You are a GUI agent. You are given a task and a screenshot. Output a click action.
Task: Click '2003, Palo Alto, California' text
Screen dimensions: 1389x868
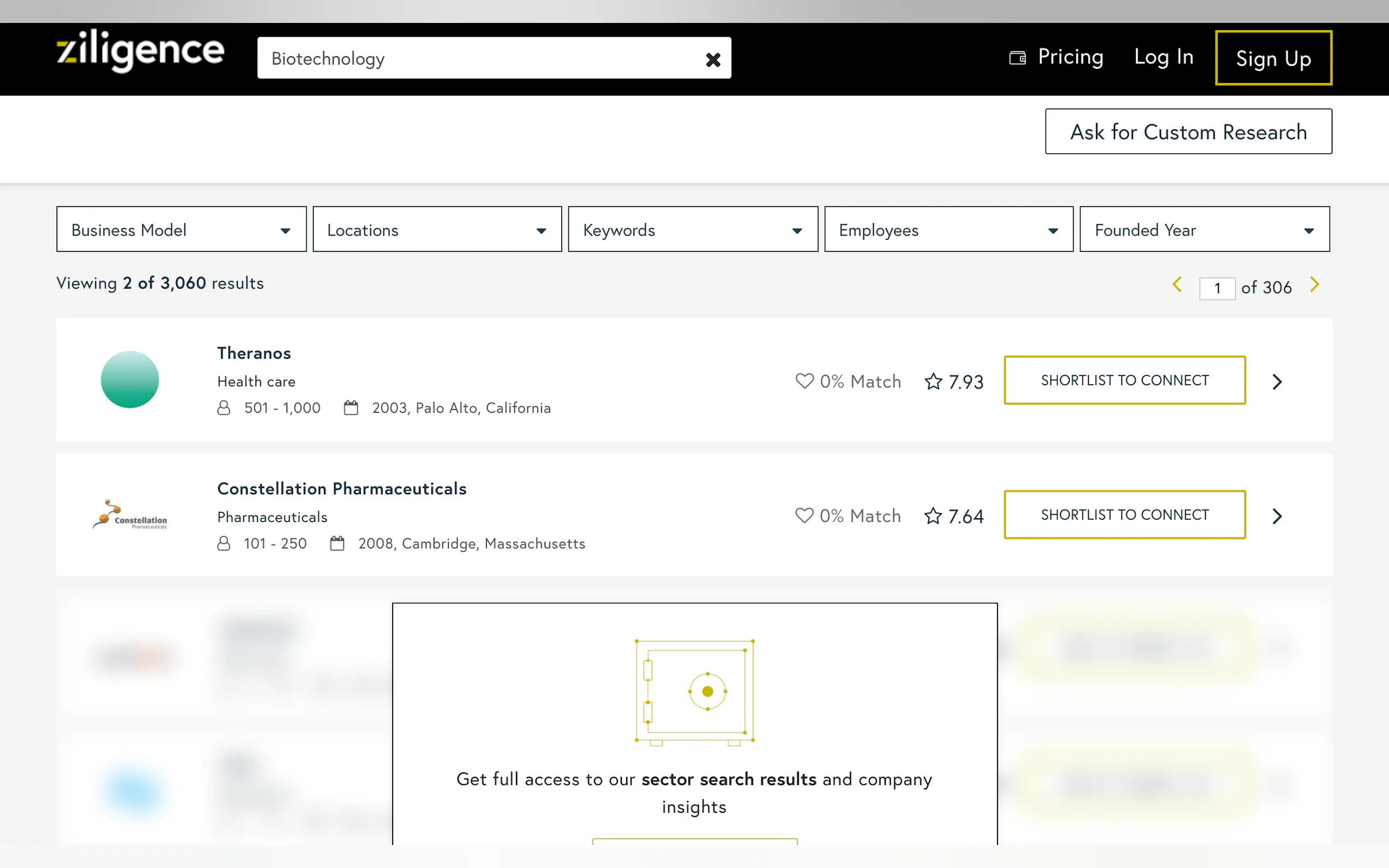[461, 408]
